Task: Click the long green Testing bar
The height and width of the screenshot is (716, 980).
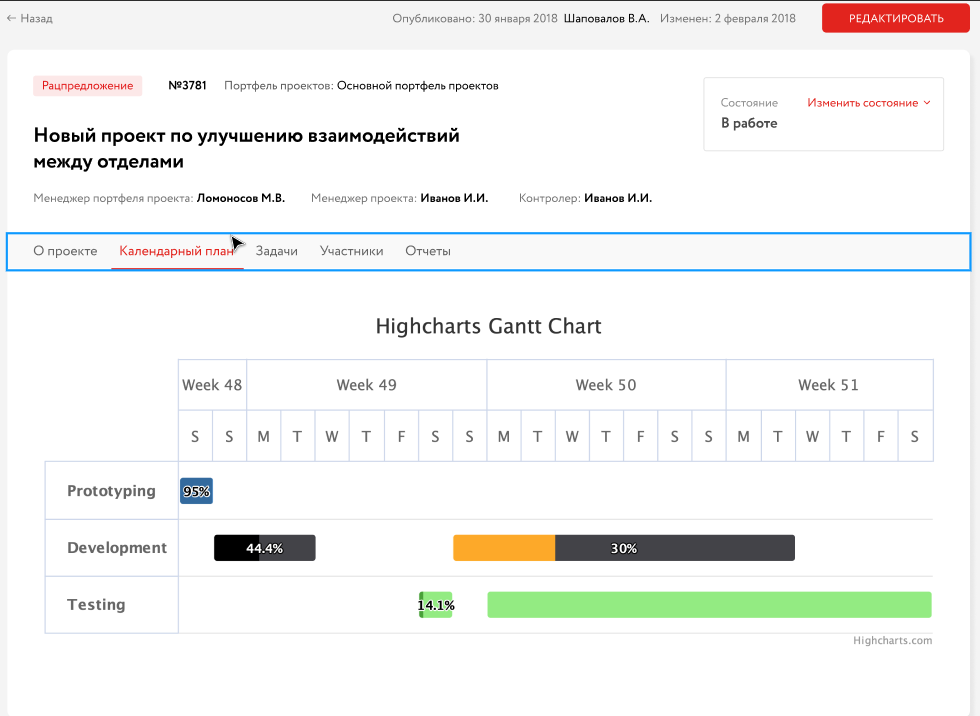Action: pyautogui.click(x=709, y=605)
